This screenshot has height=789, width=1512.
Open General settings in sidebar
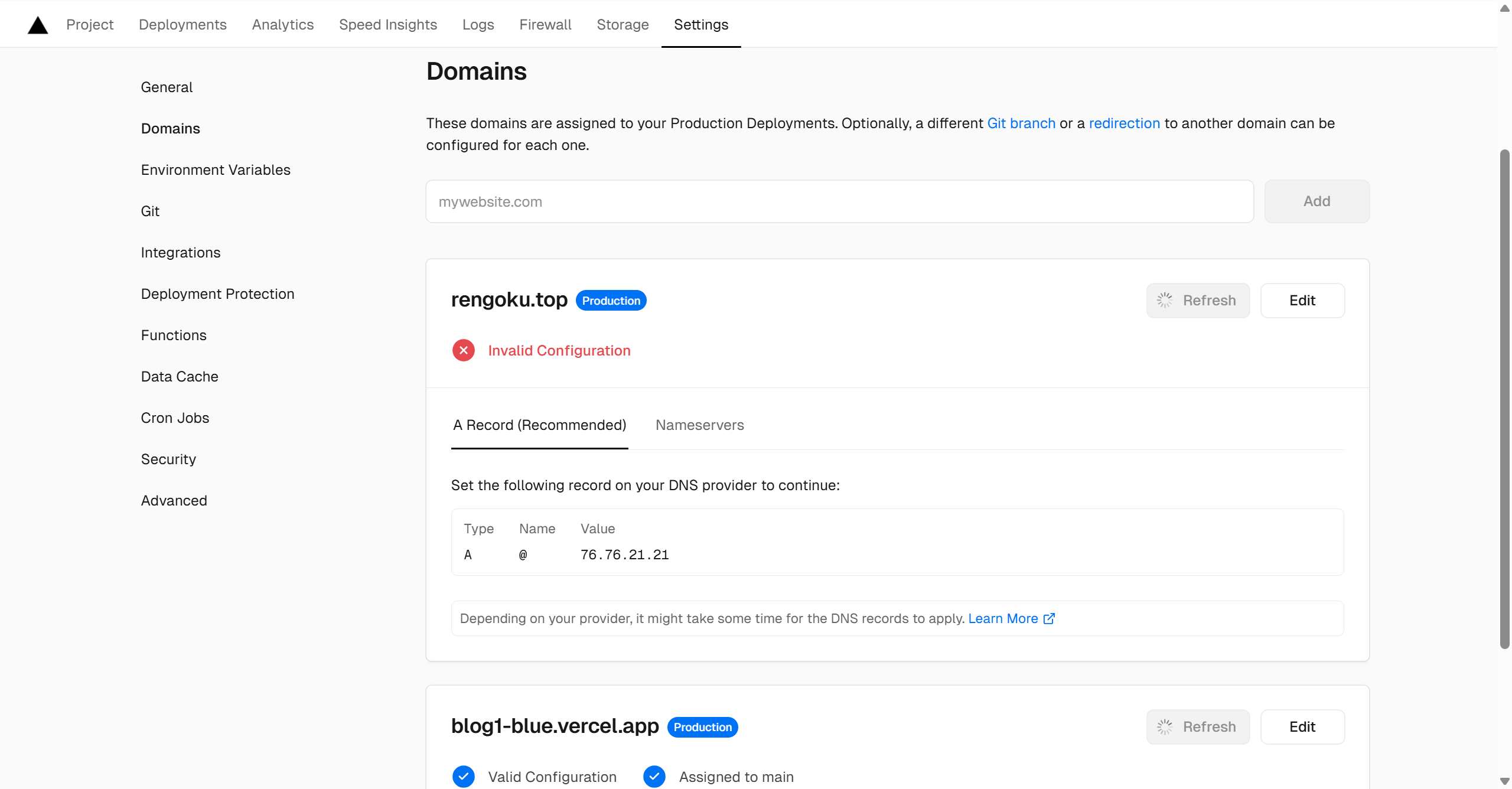coord(167,87)
